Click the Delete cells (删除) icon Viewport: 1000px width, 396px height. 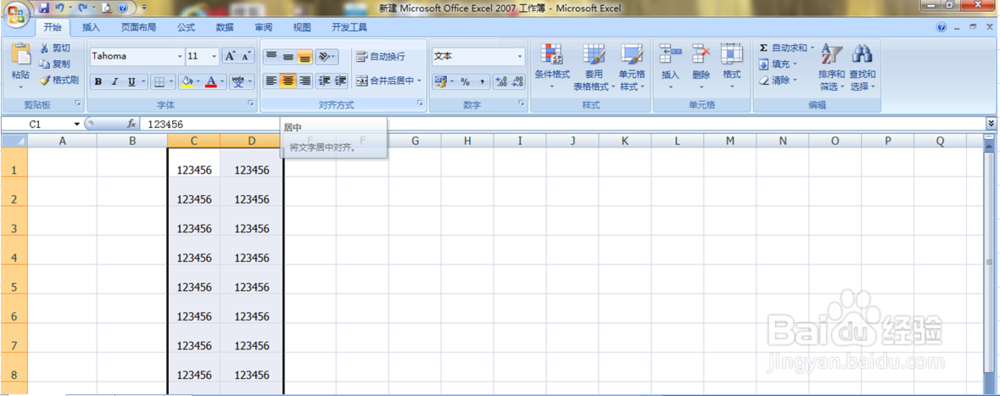tap(701, 54)
